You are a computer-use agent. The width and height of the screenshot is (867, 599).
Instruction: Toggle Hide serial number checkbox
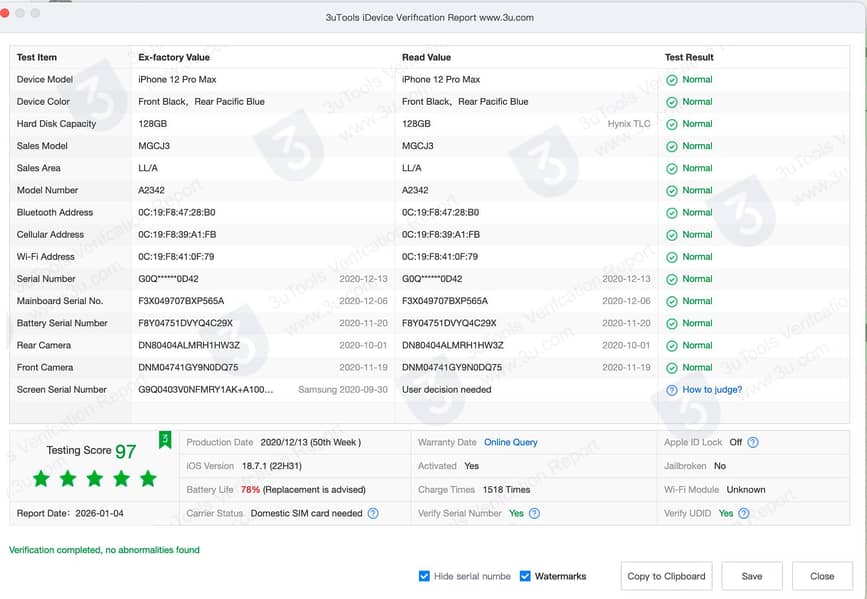click(x=425, y=576)
